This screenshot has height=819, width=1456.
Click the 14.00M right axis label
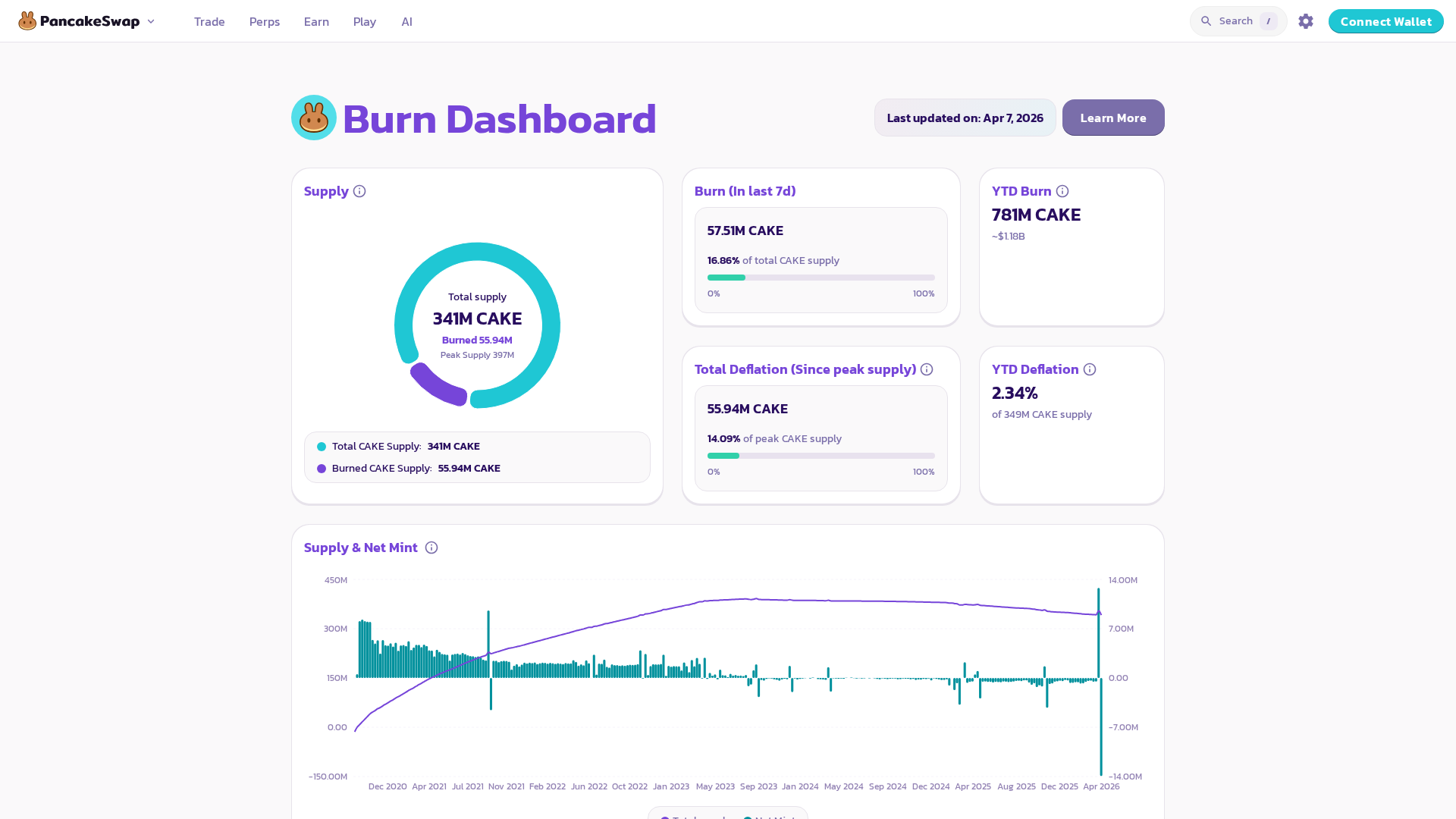pyautogui.click(x=1123, y=580)
